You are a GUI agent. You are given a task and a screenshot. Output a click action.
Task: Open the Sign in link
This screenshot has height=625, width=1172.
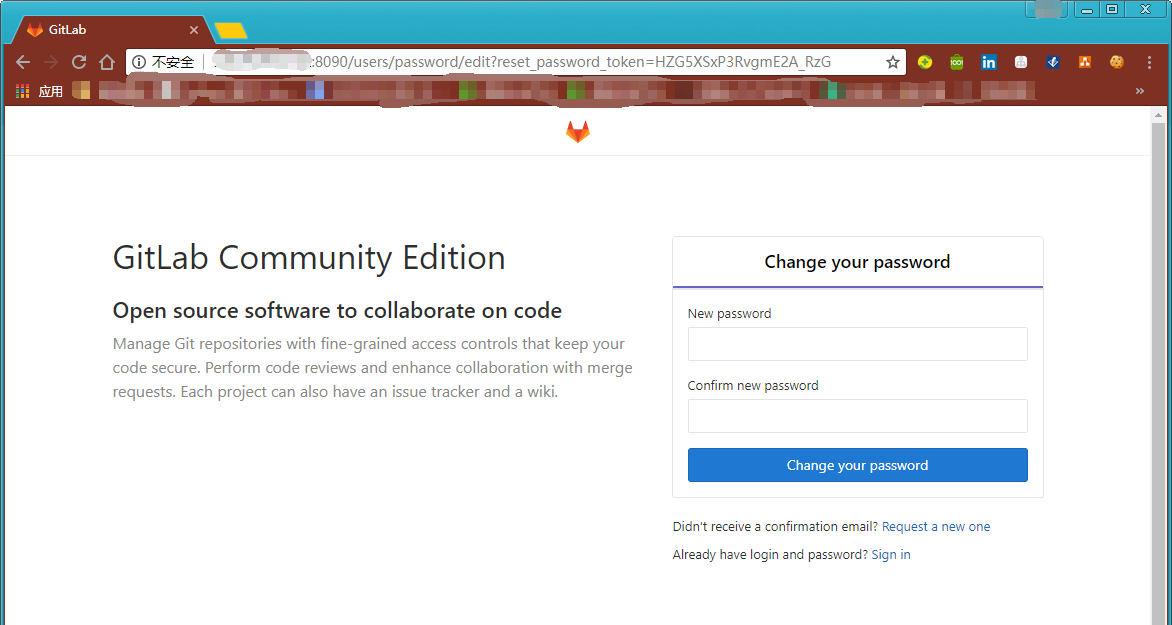pyautogui.click(x=891, y=555)
